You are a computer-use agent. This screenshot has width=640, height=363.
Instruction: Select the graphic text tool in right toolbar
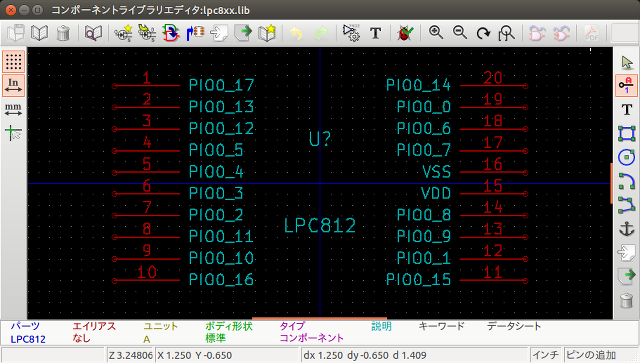click(626, 109)
